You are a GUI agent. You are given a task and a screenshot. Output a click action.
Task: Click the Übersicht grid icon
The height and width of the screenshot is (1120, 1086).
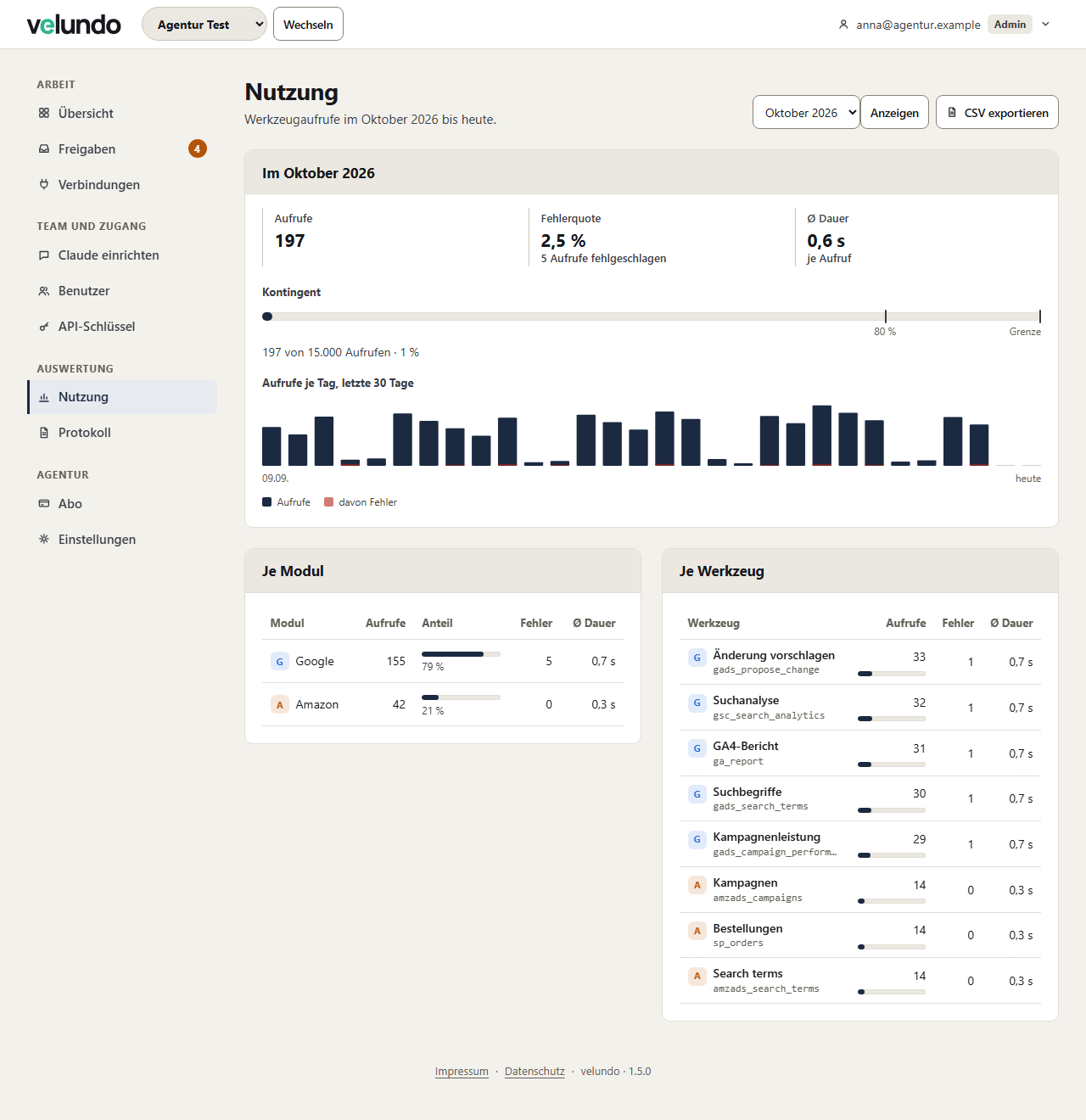point(44,113)
